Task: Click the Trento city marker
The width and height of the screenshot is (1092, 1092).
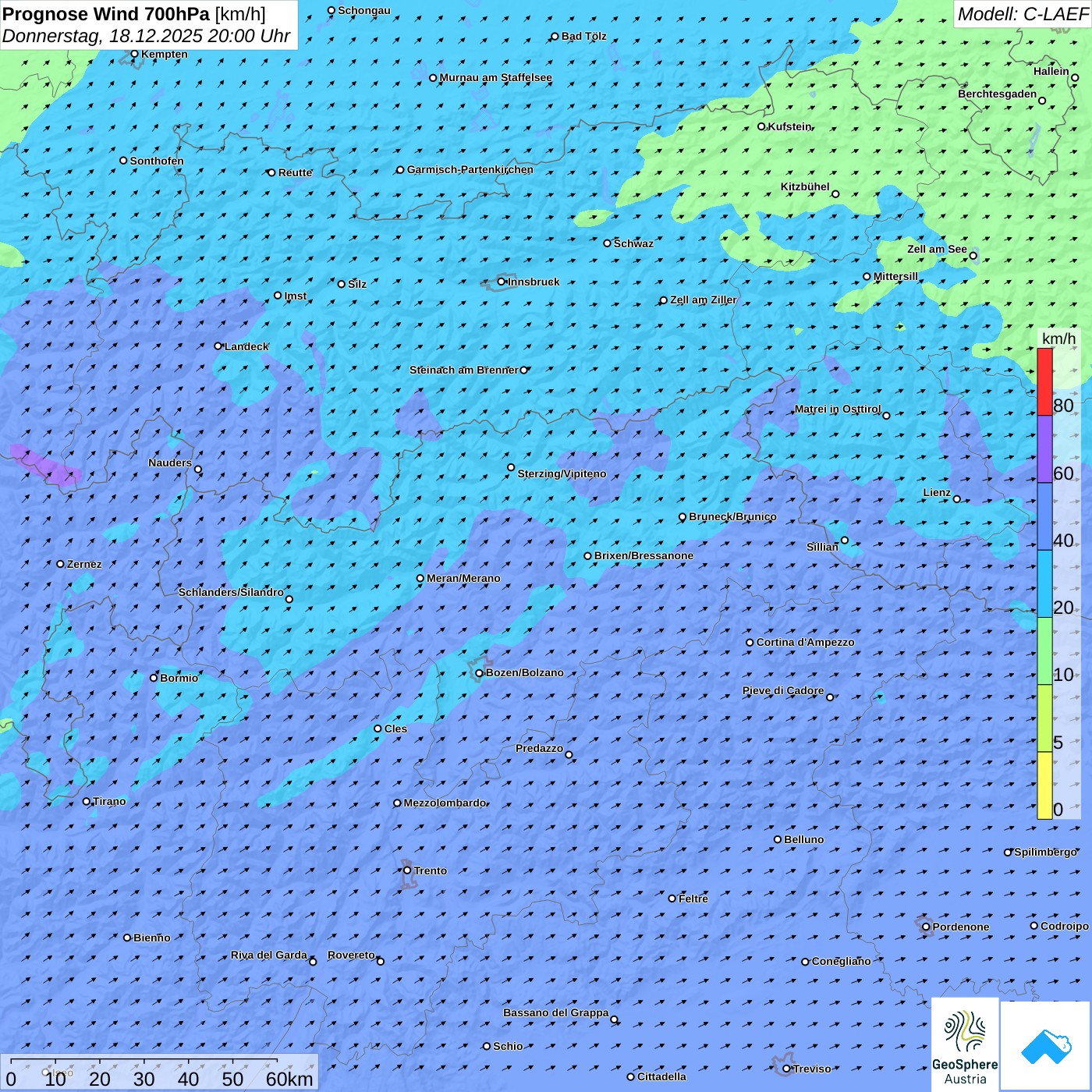Action: [407, 870]
